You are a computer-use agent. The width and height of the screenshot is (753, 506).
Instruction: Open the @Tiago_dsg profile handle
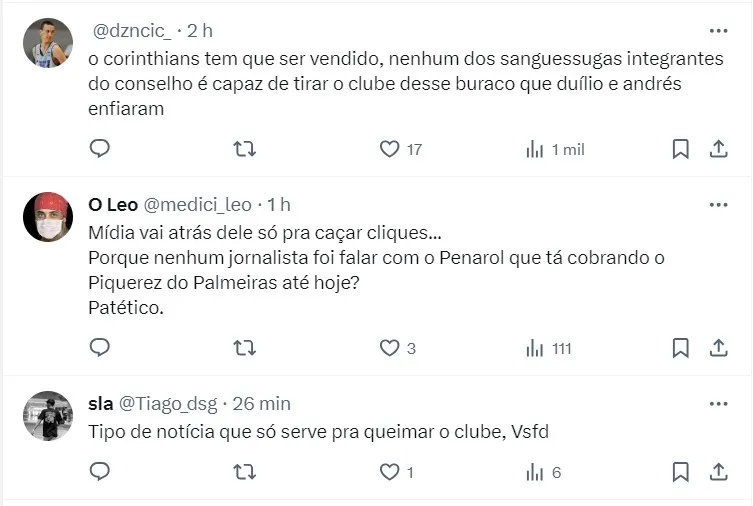coord(171,404)
